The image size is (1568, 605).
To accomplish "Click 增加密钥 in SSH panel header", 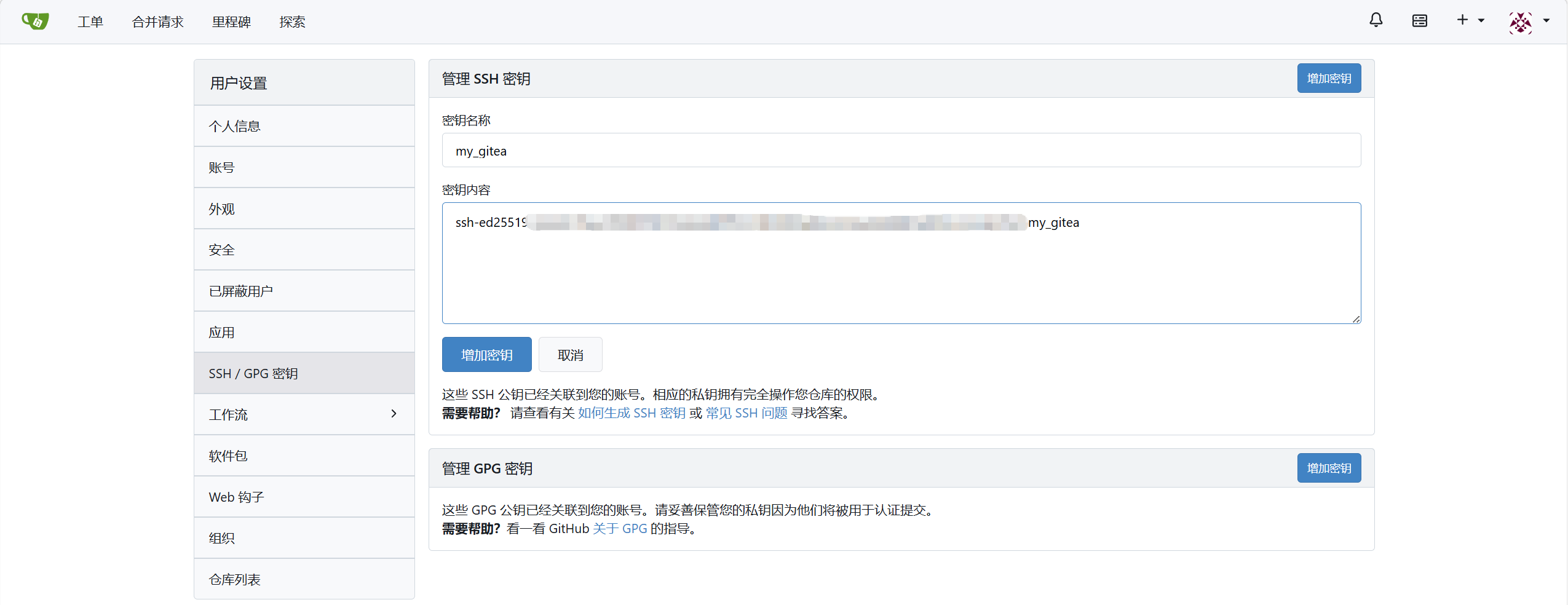I will pyautogui.click(x=1329, y=79).
